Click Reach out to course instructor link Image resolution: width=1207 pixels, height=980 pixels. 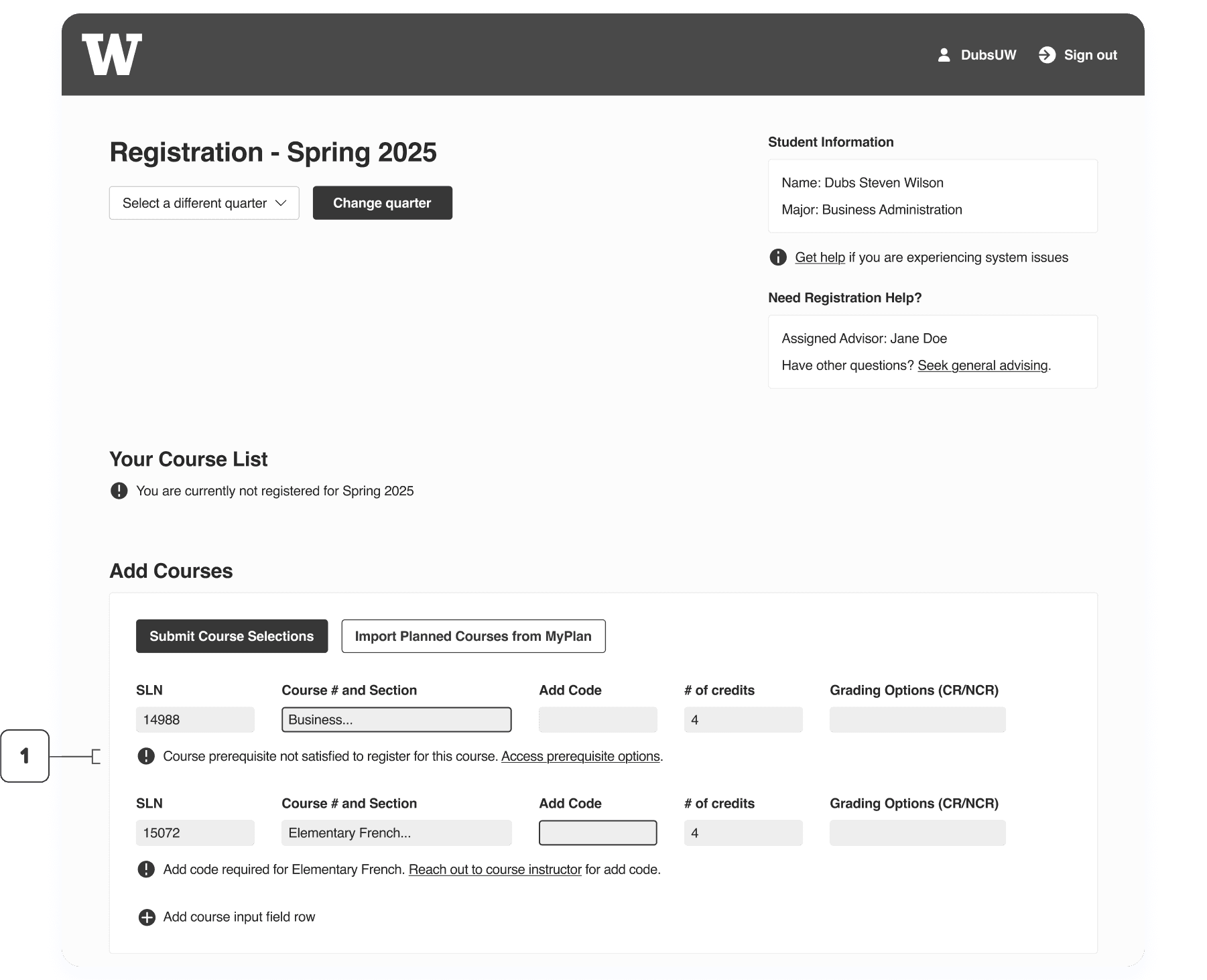(x=495, y=869)
